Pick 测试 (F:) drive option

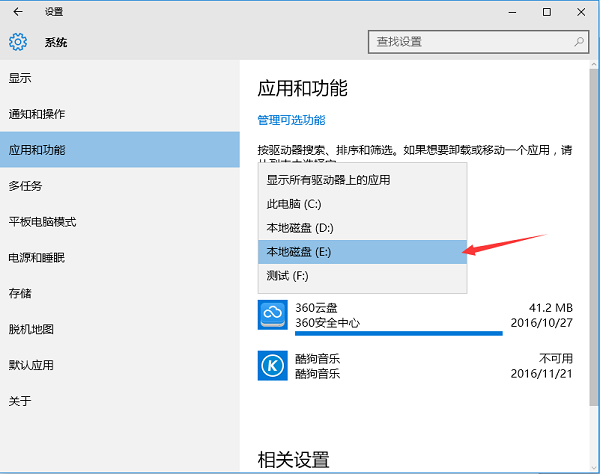click(288, 276)
